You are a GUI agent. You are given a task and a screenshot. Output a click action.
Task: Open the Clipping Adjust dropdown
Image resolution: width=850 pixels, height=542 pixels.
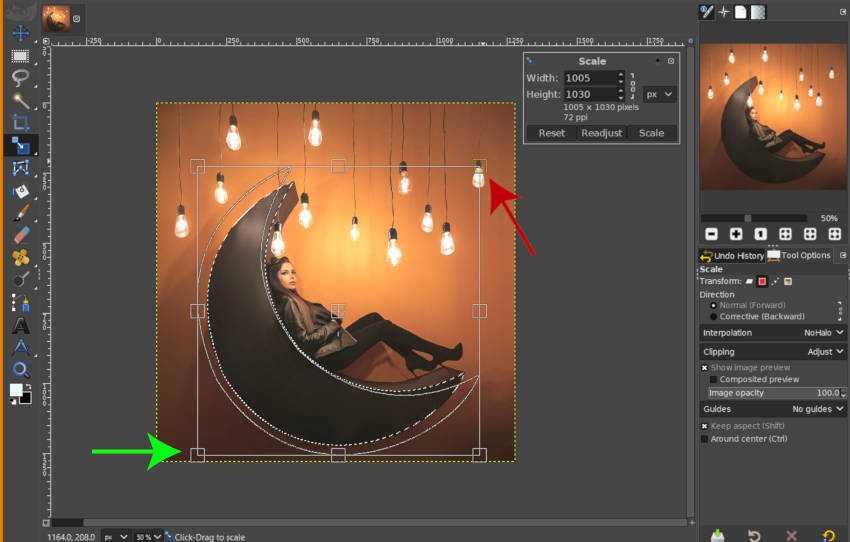(772, 352)
